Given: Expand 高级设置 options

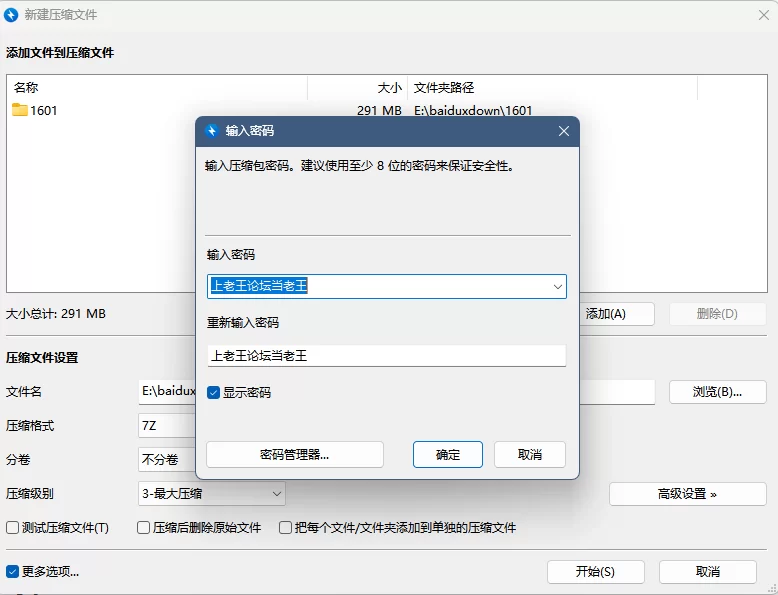Looking at the screenshot, I should click(x=687, y=494).
